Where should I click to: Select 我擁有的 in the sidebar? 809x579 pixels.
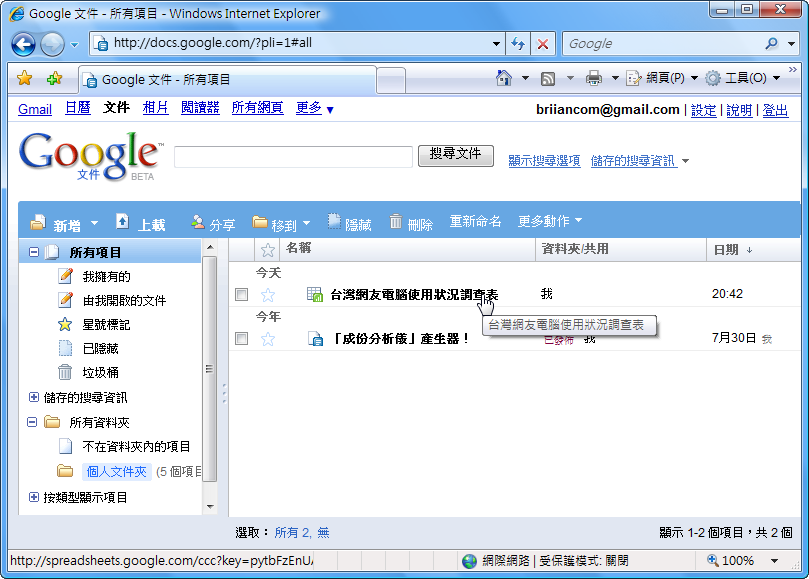coord(106,277)
